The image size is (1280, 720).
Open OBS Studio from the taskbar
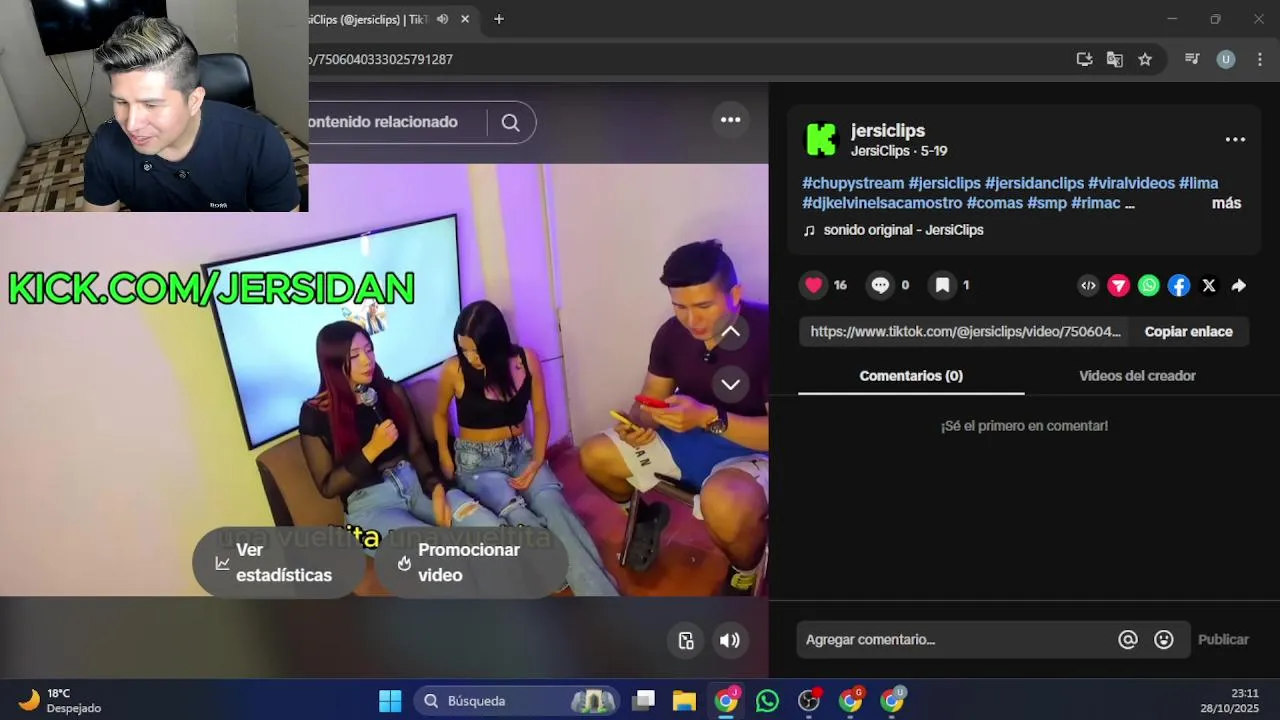tap(809, 701)
